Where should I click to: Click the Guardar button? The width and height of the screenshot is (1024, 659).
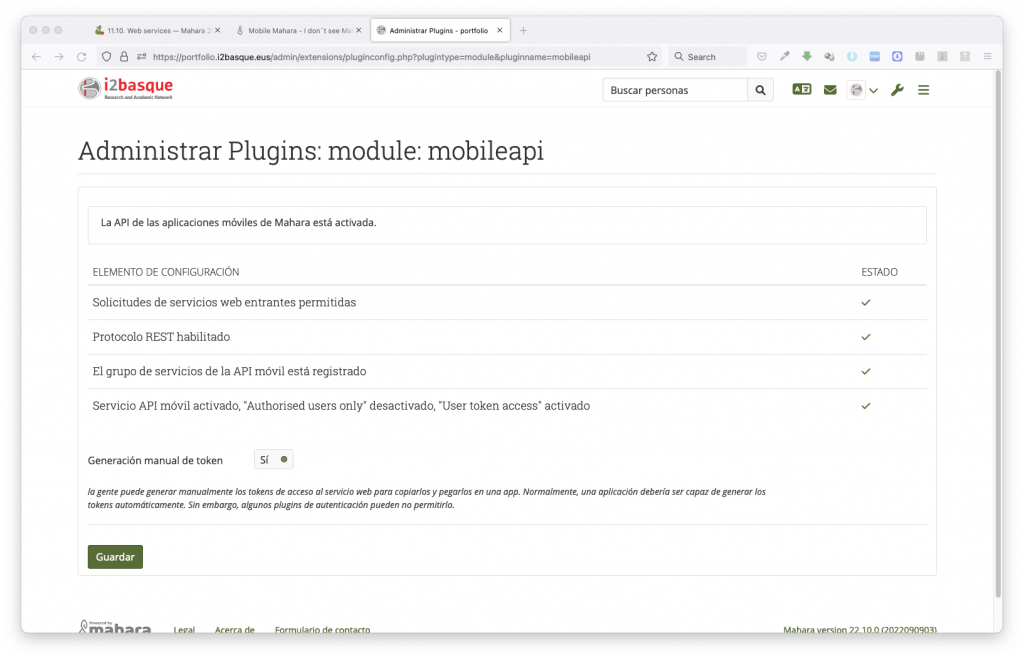pyautogui.click(x=115, y=557)
